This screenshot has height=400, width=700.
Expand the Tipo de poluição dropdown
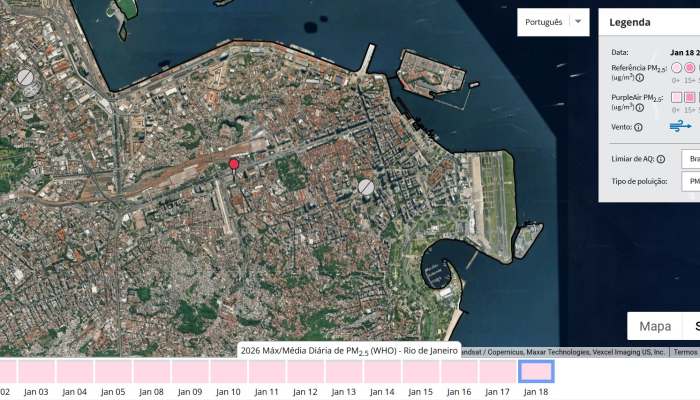[x=690, y=181]
